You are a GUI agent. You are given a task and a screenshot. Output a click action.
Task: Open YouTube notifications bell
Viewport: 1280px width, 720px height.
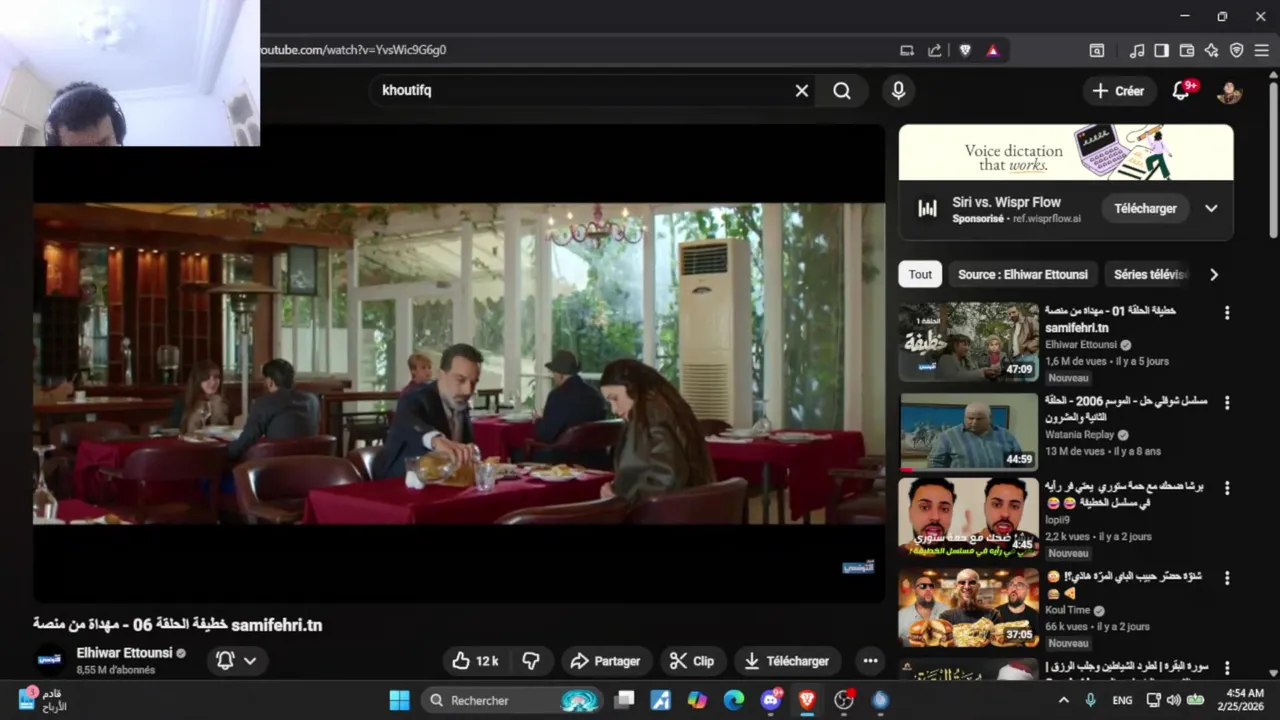[1181, 91]
